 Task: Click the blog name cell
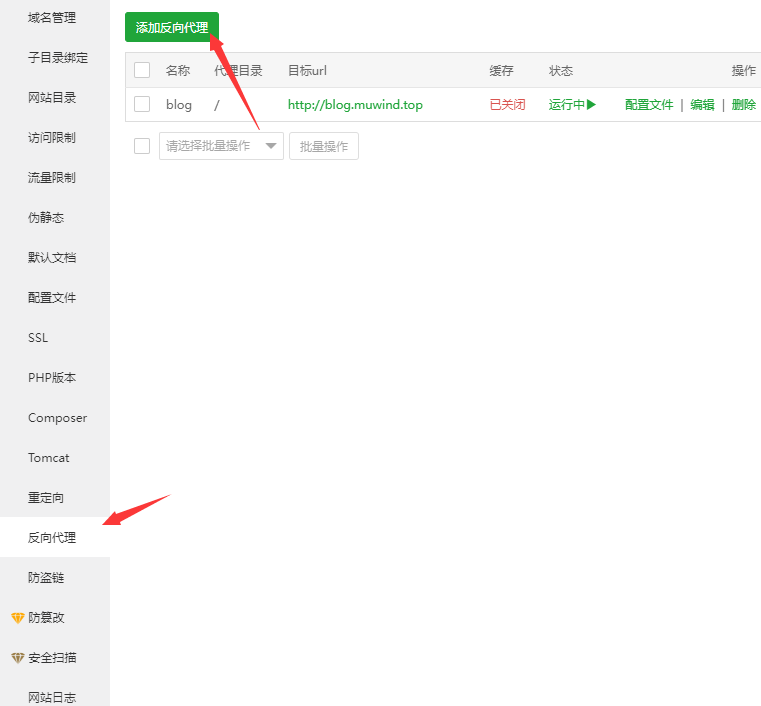179,105
